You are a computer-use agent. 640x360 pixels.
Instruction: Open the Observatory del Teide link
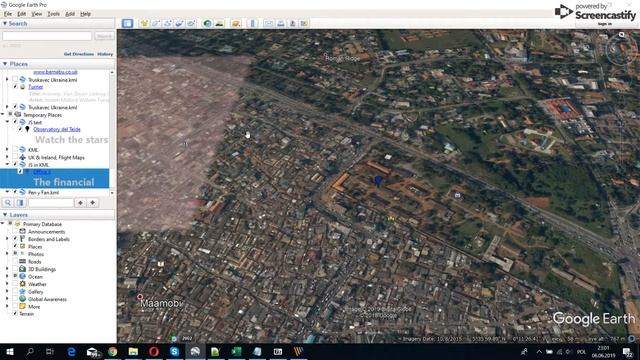57,129
